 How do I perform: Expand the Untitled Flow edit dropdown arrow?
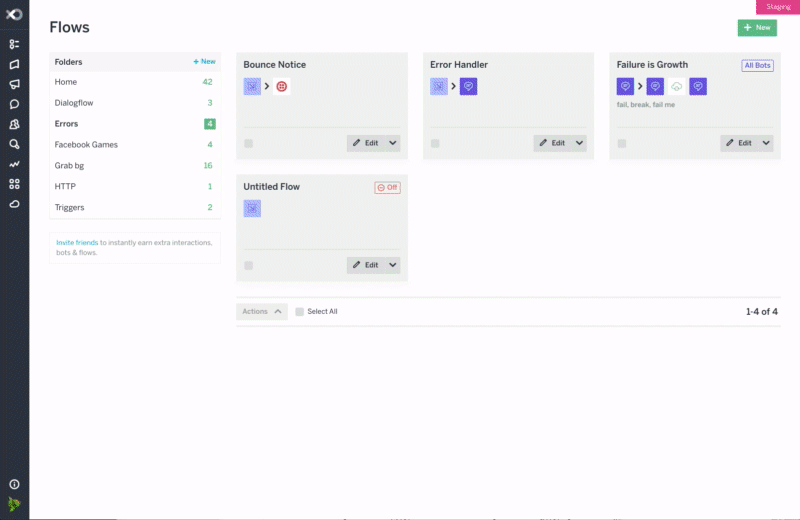coord(393,265)
